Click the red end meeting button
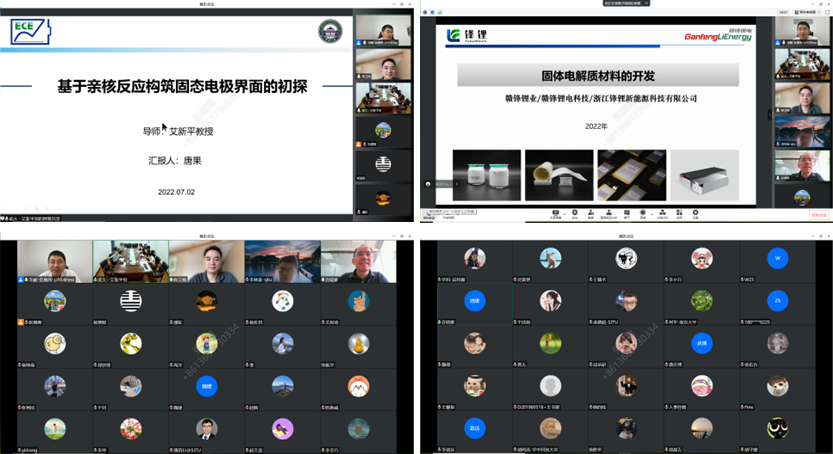The image size is (833, 454). click(819, 215)
